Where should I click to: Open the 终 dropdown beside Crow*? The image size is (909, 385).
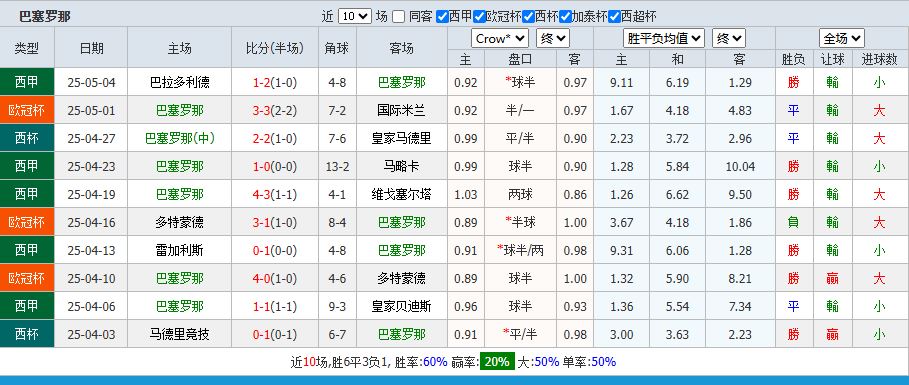[553, 39]
